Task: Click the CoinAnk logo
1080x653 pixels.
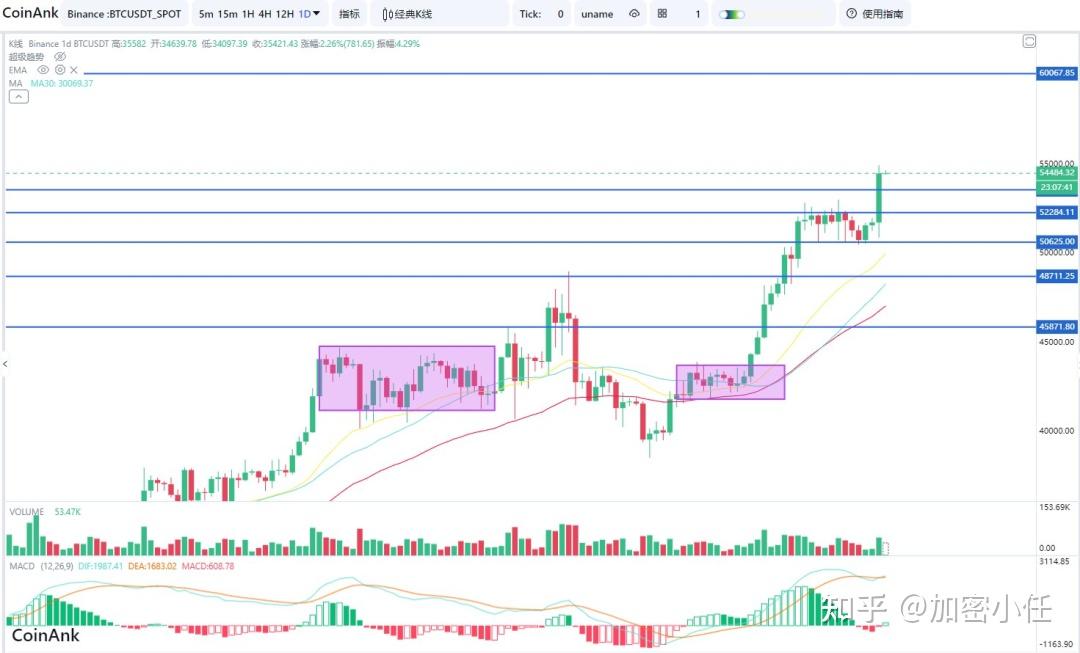Action: point(28,14)
